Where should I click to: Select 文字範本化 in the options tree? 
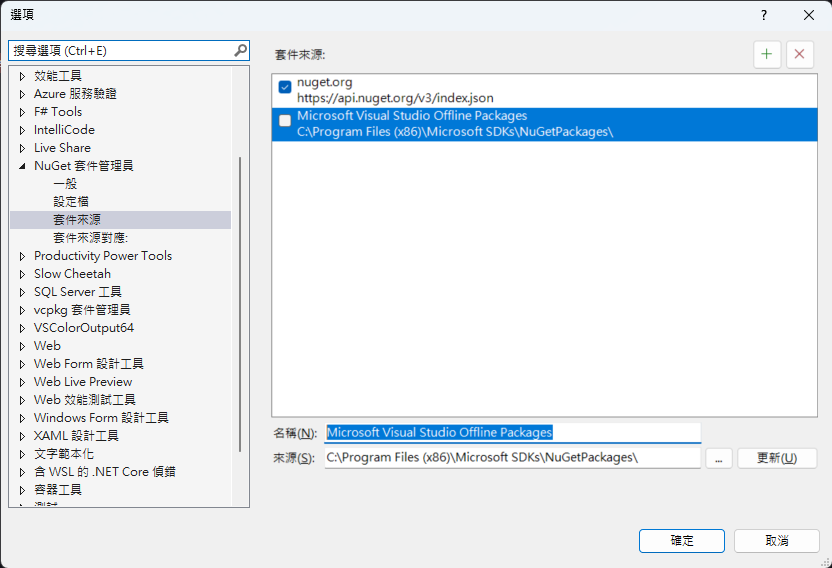tap(64, 454)
